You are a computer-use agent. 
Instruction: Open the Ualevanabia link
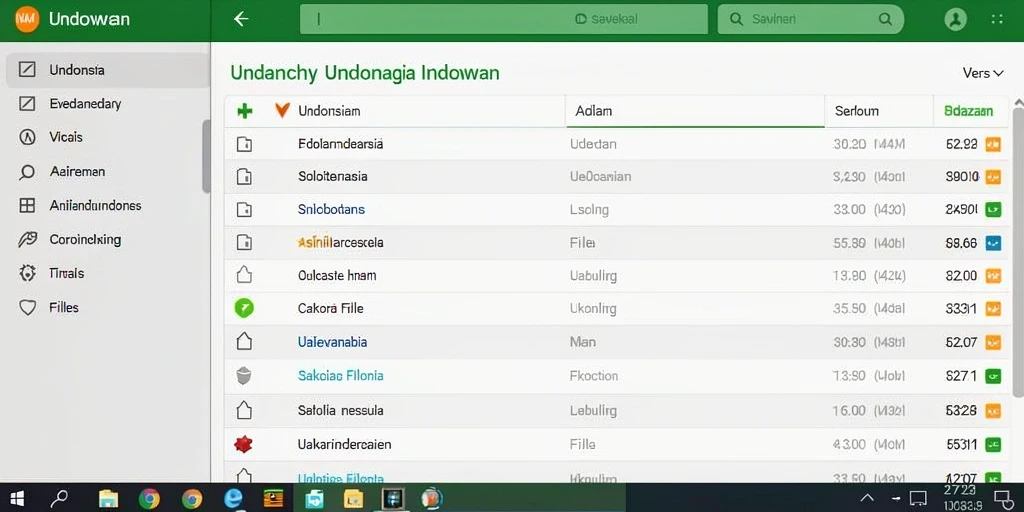332,342
